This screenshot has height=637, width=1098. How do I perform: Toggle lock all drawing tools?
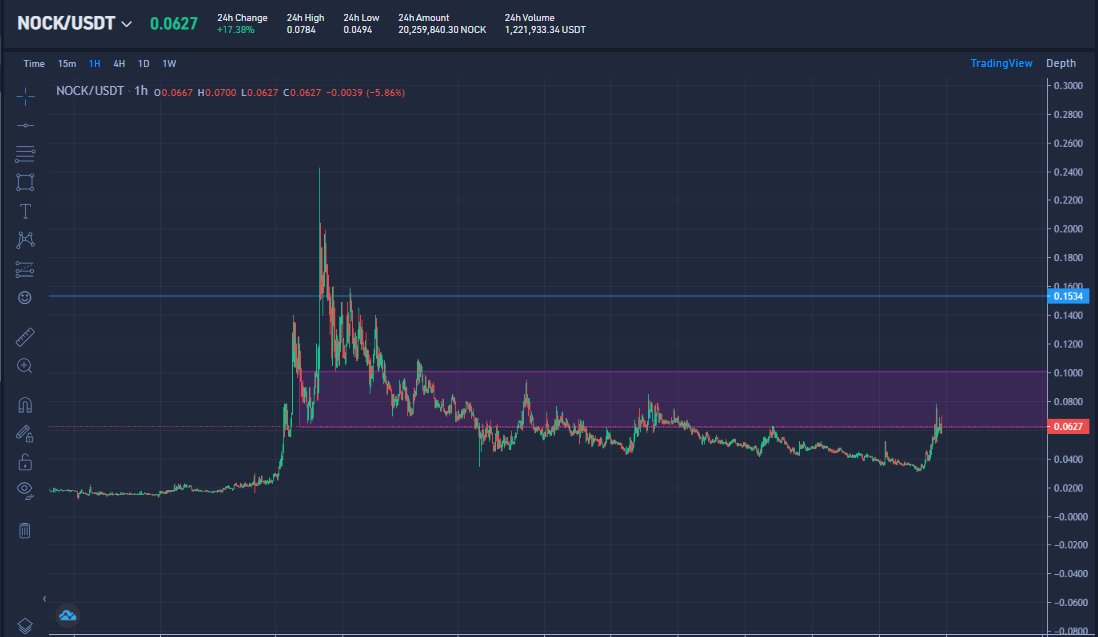point(25,462)
